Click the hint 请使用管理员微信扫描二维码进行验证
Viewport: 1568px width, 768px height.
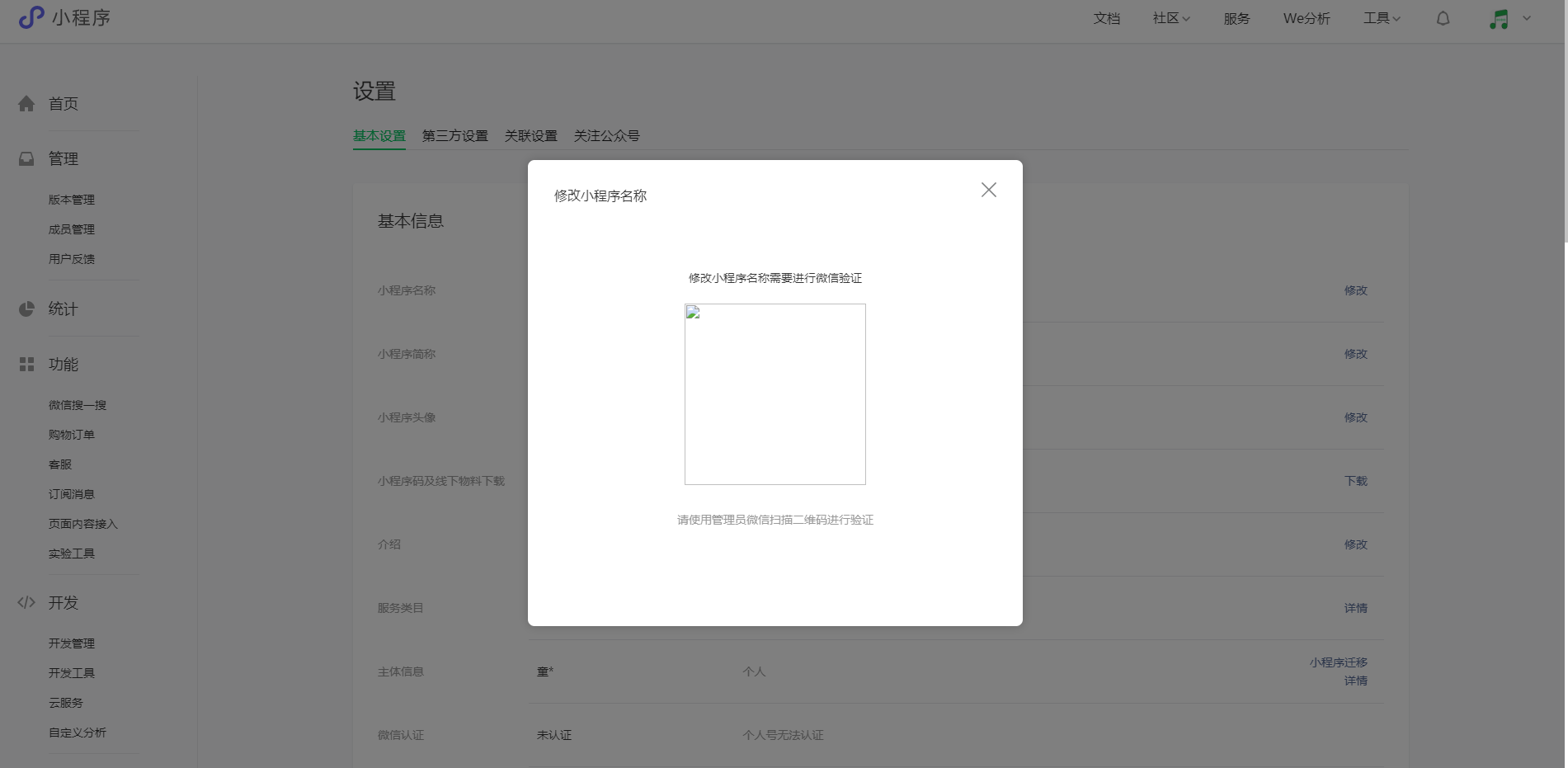775,520
